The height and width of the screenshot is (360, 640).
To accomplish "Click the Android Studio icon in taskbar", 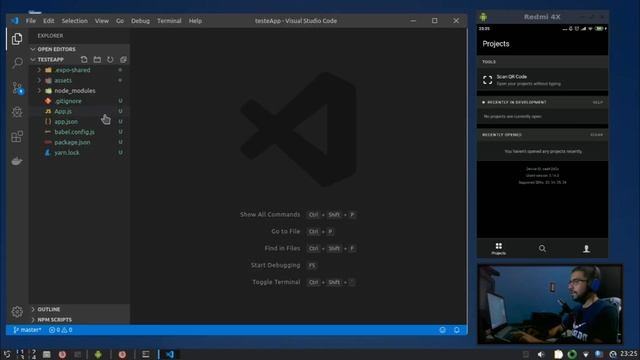I will (x=98, y=354).
